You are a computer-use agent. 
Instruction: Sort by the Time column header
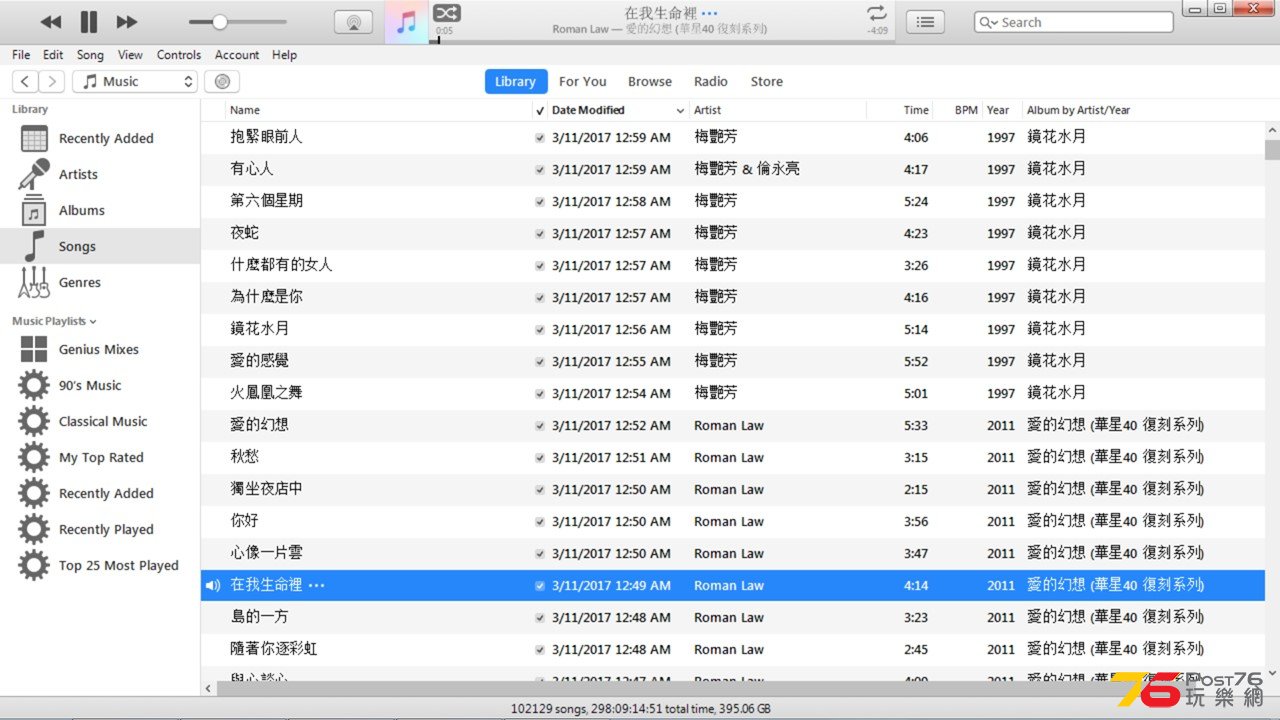pyautogui.click(x=900, y=110)
